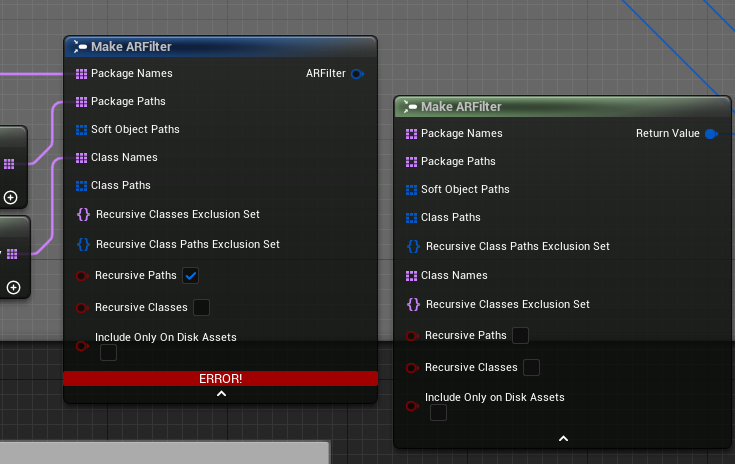Image resolution: width=735 pixels, height=464 pixels.
Task: Collapse right Make ARFilter node advanced pins
Action: pyautogui.click(x=563, y=439)
